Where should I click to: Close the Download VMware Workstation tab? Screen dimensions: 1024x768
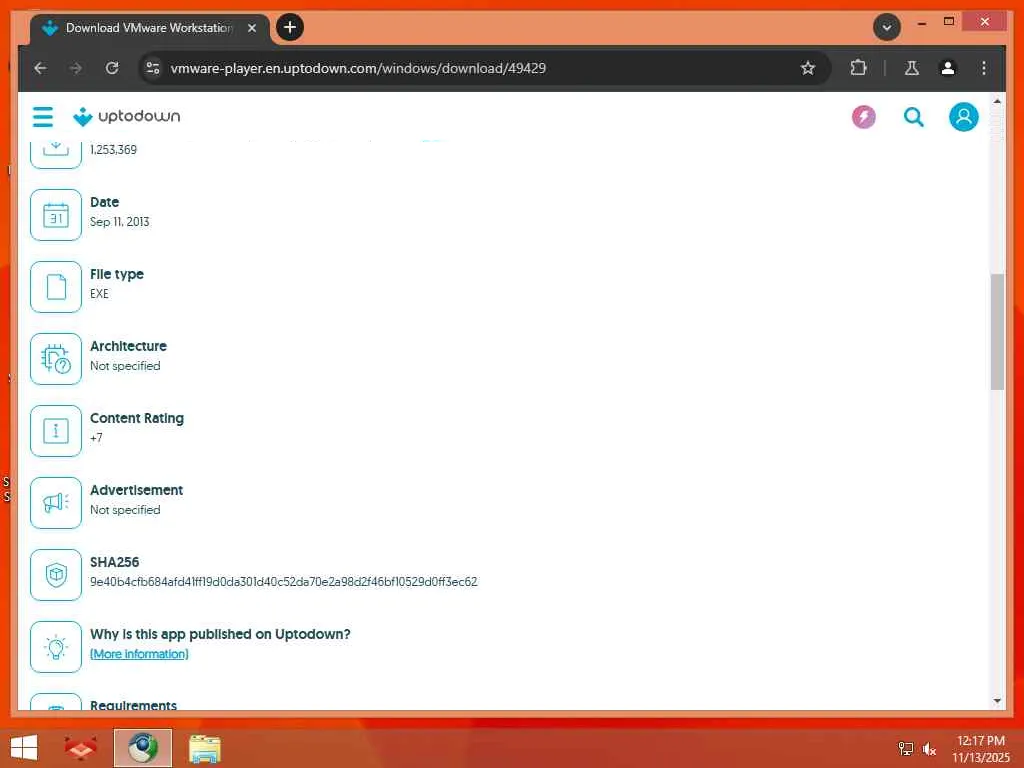[251, 28]
